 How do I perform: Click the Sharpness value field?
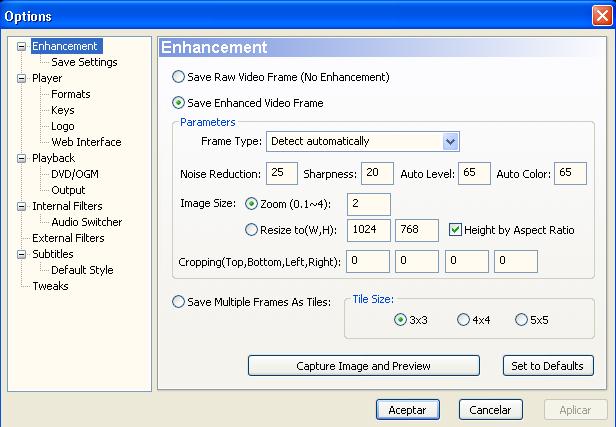coord(377,173)
